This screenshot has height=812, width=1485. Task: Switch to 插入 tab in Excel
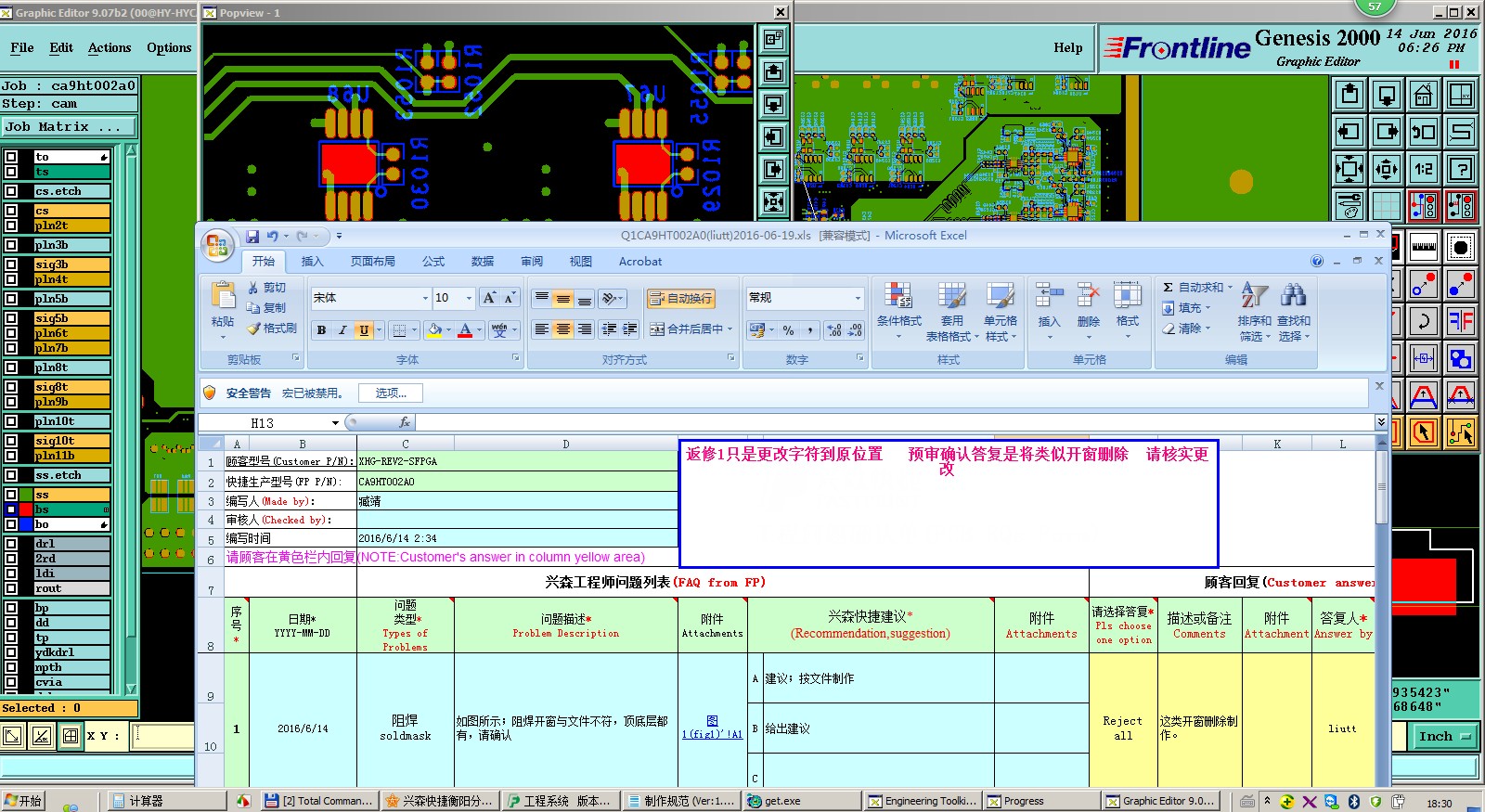[x=313, y=262]
